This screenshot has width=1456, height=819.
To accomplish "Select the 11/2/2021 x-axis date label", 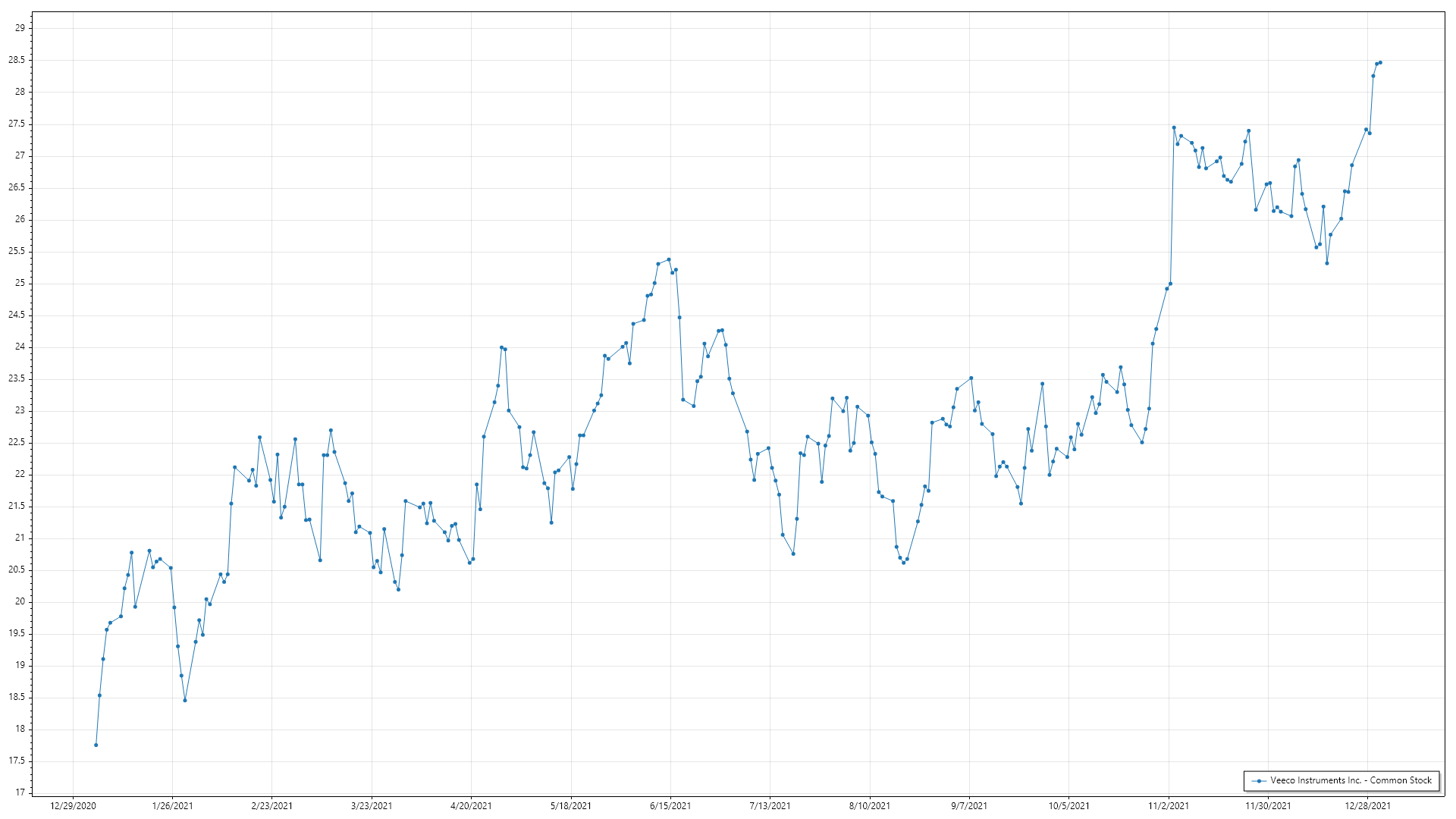I will coord(1169,805).
